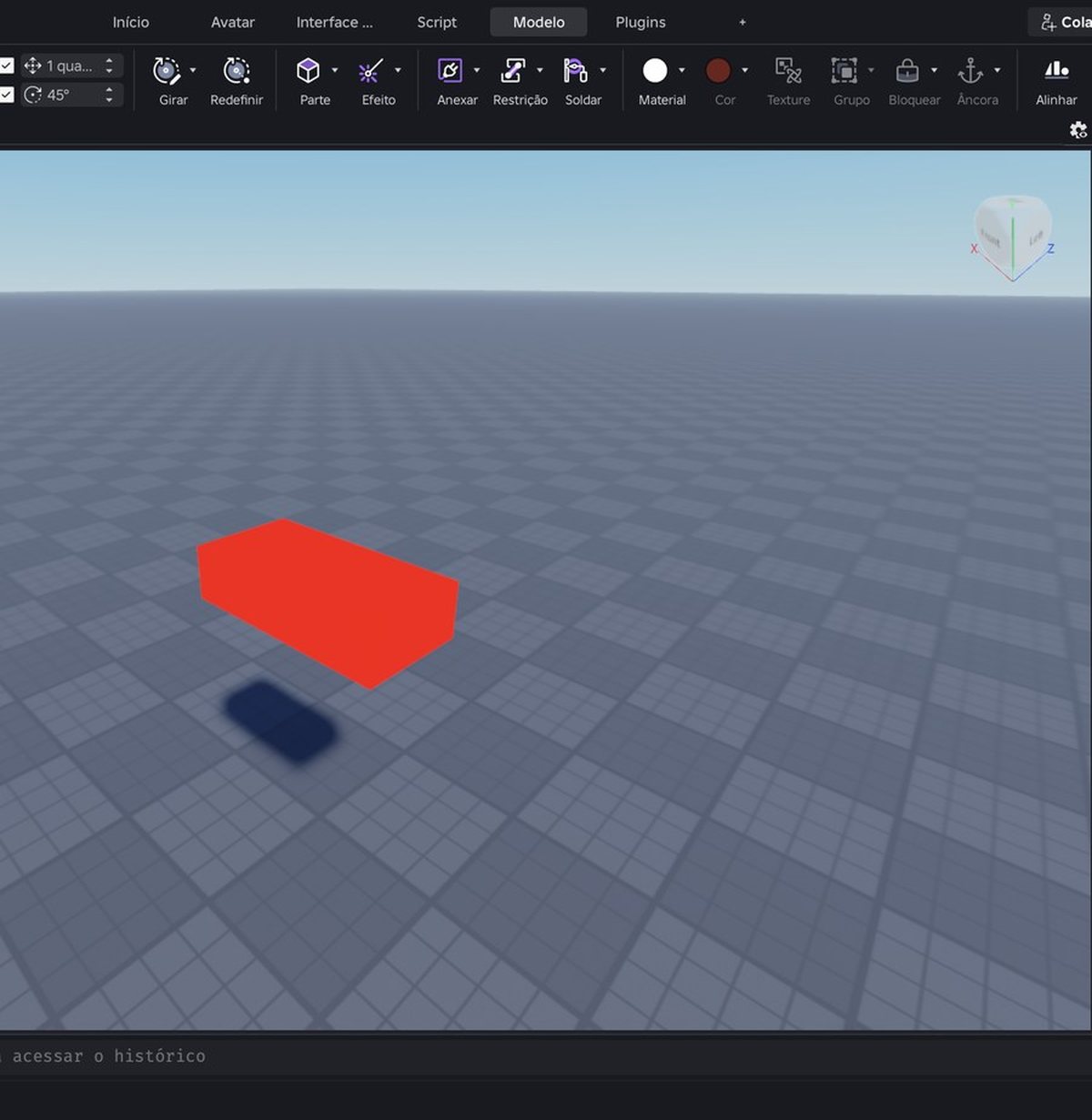Image resolution: width=1092 pixels, height=1120 pixels.
Task: Toggle the move snapping checkbox
Action: pos(6,66)
